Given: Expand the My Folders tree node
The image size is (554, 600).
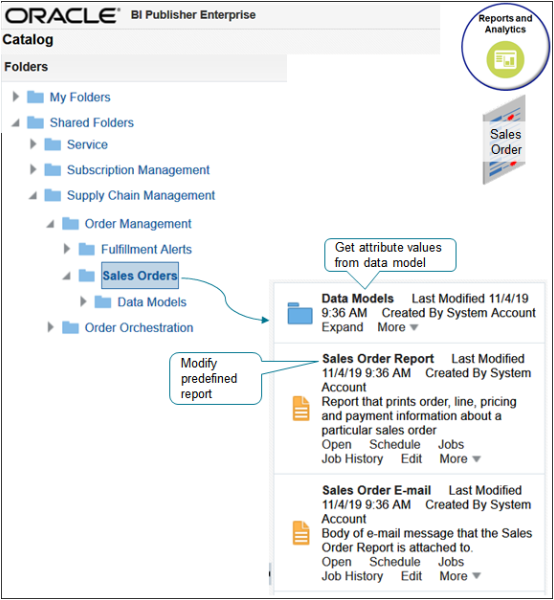Looking at the screenshot, I should point(16,96).
